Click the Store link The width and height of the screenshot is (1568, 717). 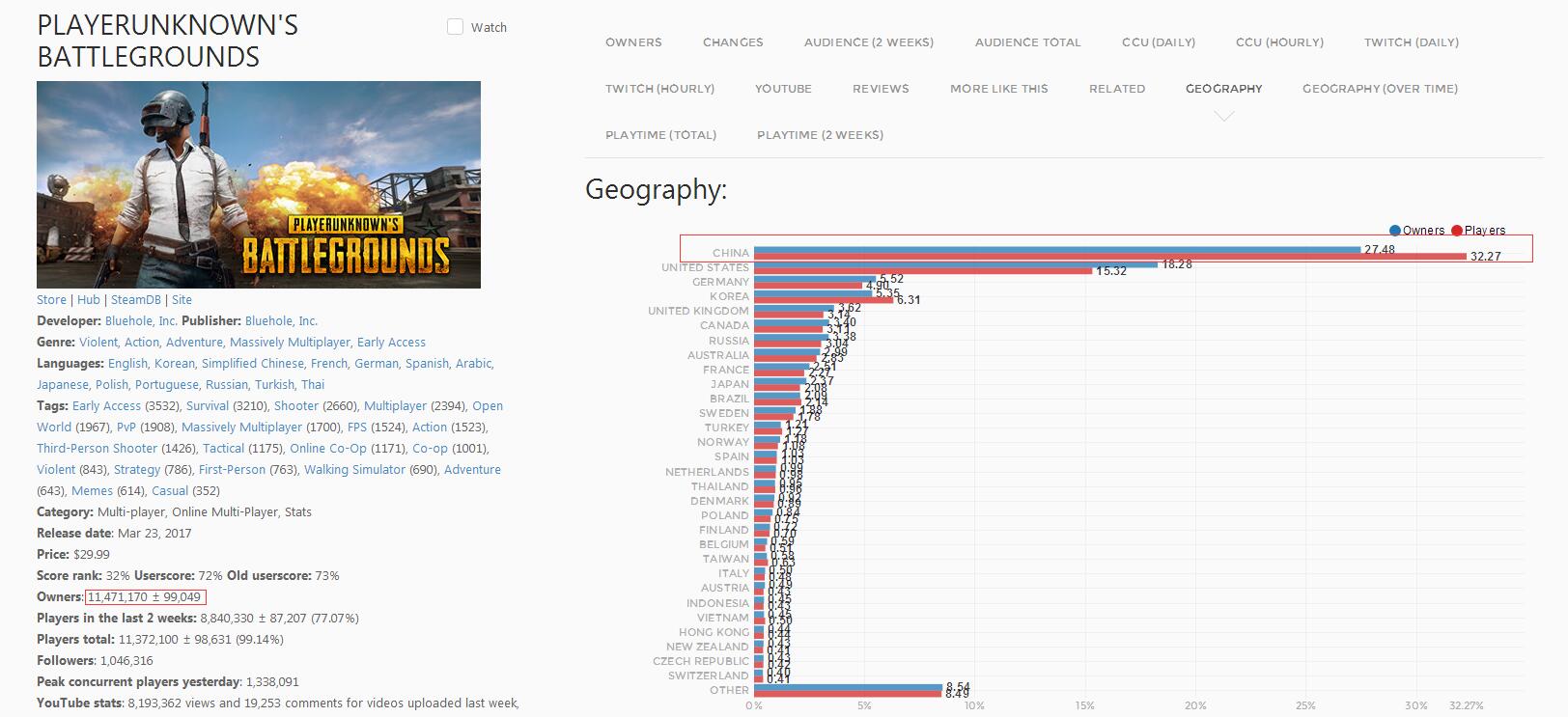[x=51, y=300]
